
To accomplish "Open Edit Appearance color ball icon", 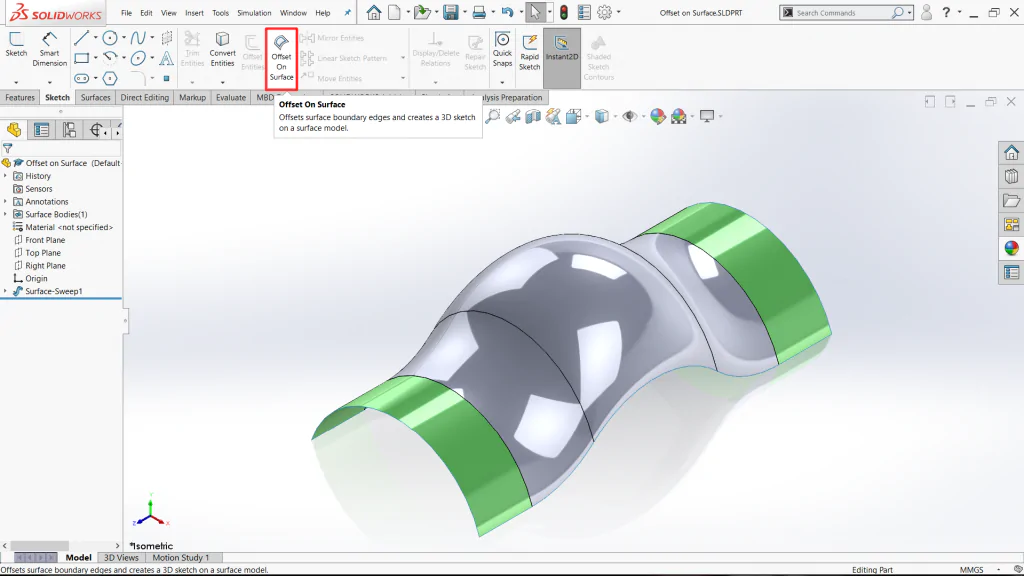I will coord(658,116).
